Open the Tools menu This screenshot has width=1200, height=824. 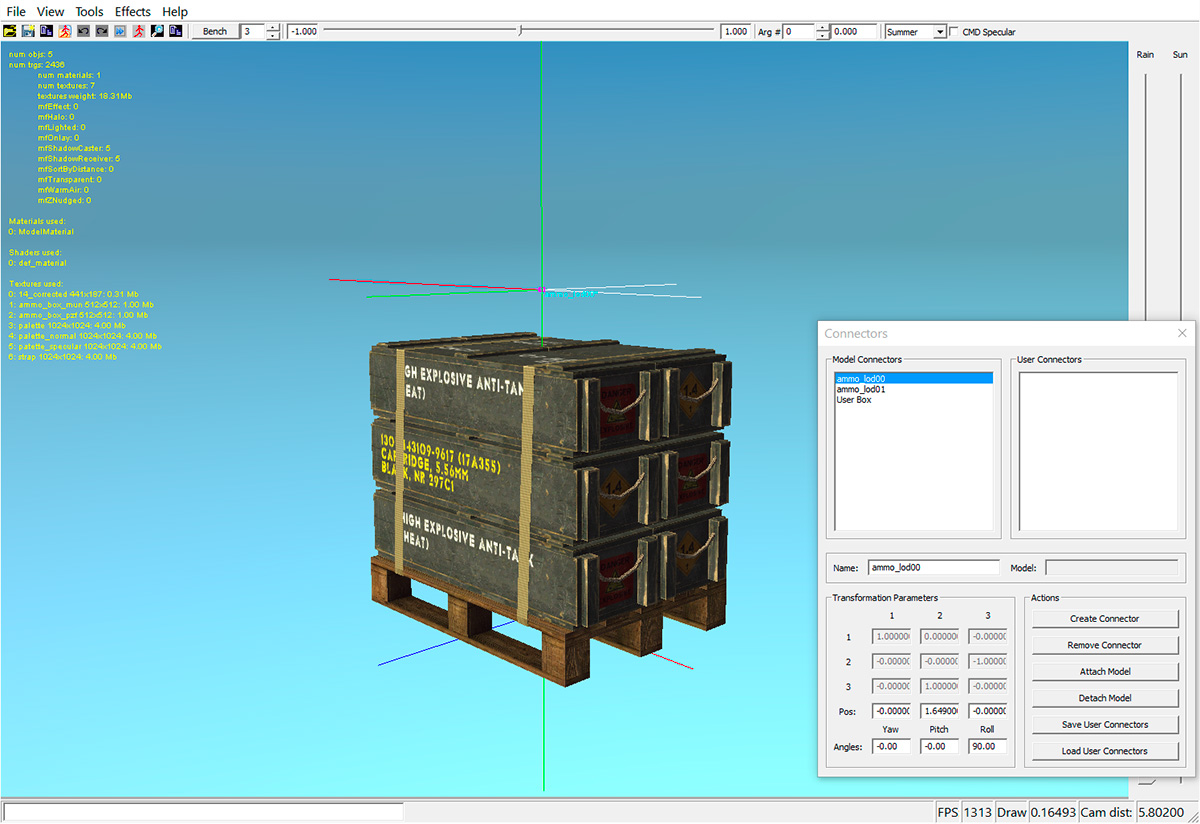tap(89, 12)
